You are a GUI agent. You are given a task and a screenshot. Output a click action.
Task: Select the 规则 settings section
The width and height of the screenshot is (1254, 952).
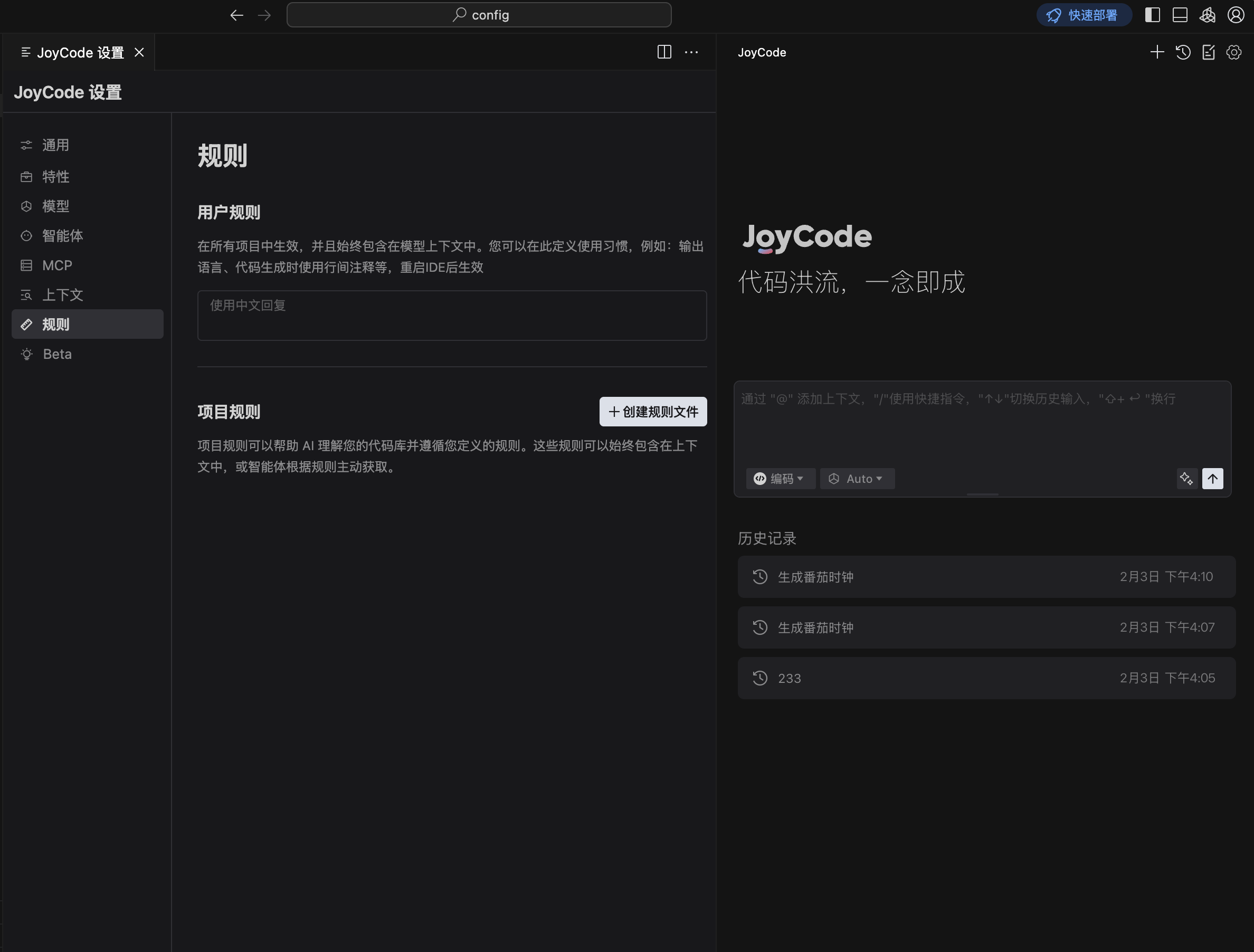[87, 325]
